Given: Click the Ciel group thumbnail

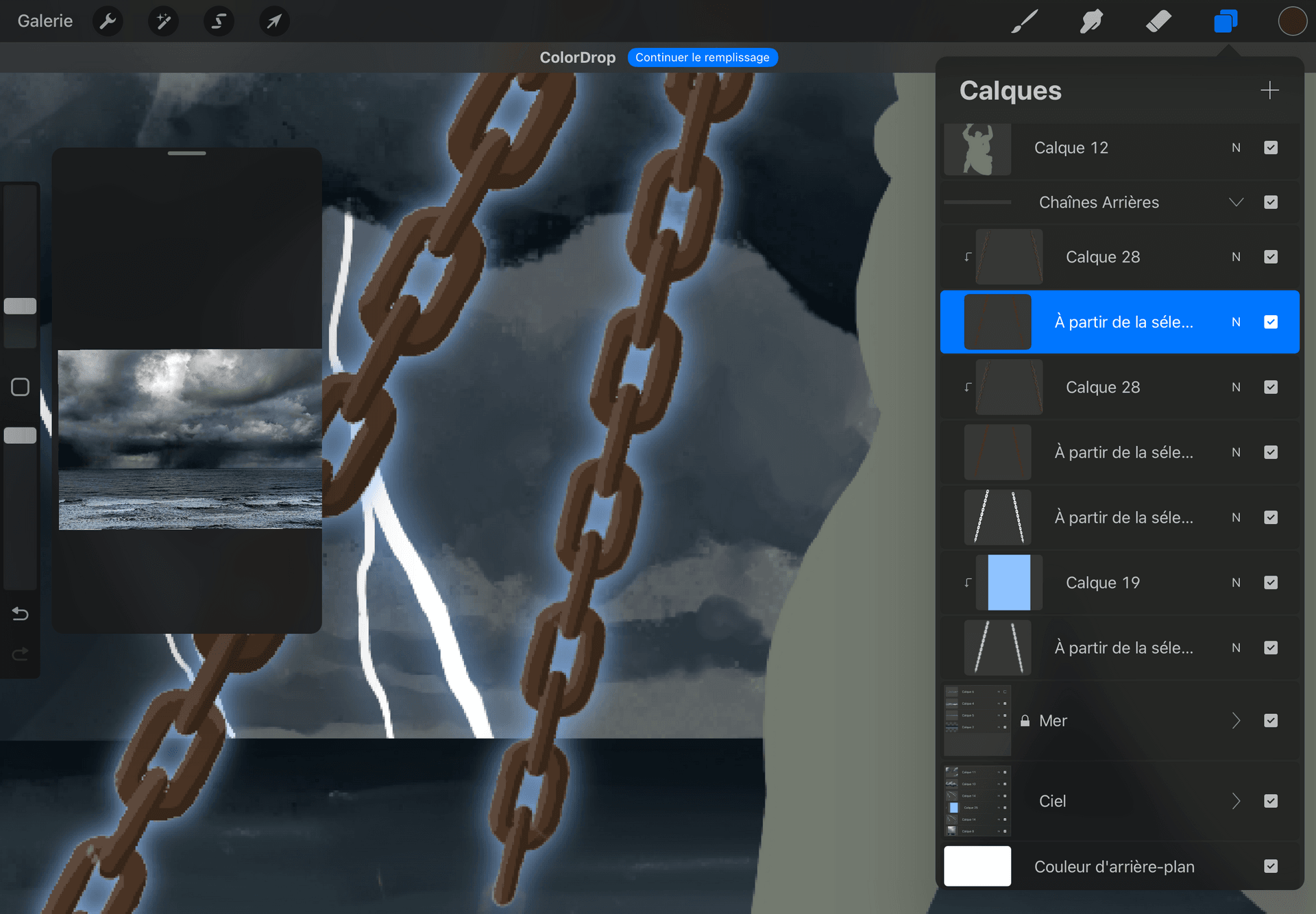Looking at the screenshot, I should pos(977,801).
